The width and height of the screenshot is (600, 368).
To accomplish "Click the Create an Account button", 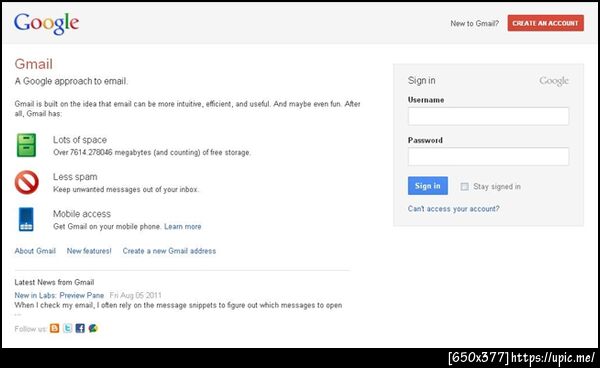I will (546, 23).
